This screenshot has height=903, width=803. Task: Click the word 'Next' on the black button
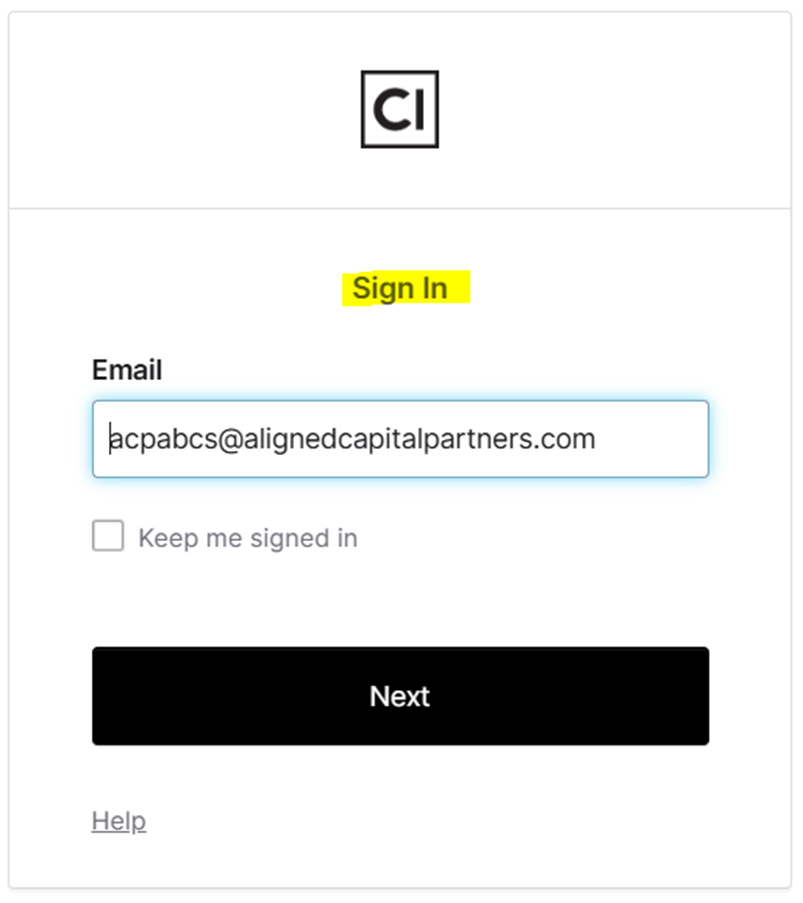tap(400, 696)
